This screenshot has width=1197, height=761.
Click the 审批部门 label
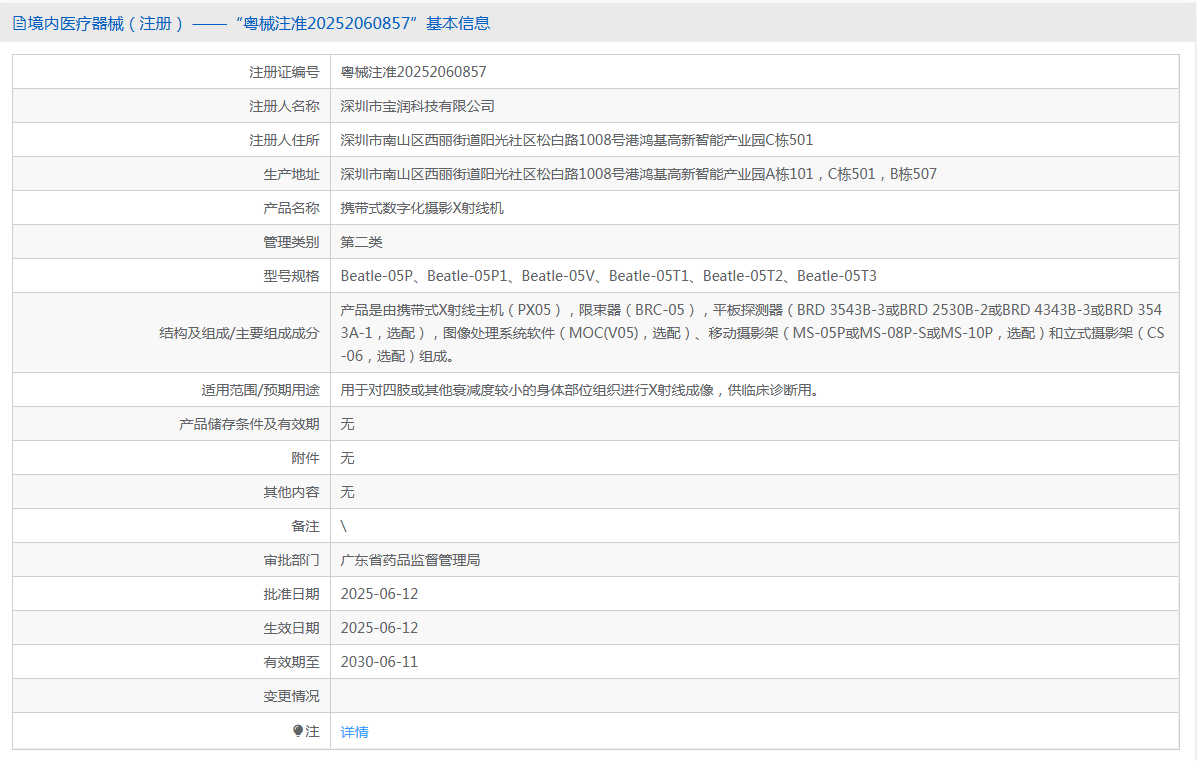tap(292, 560)
